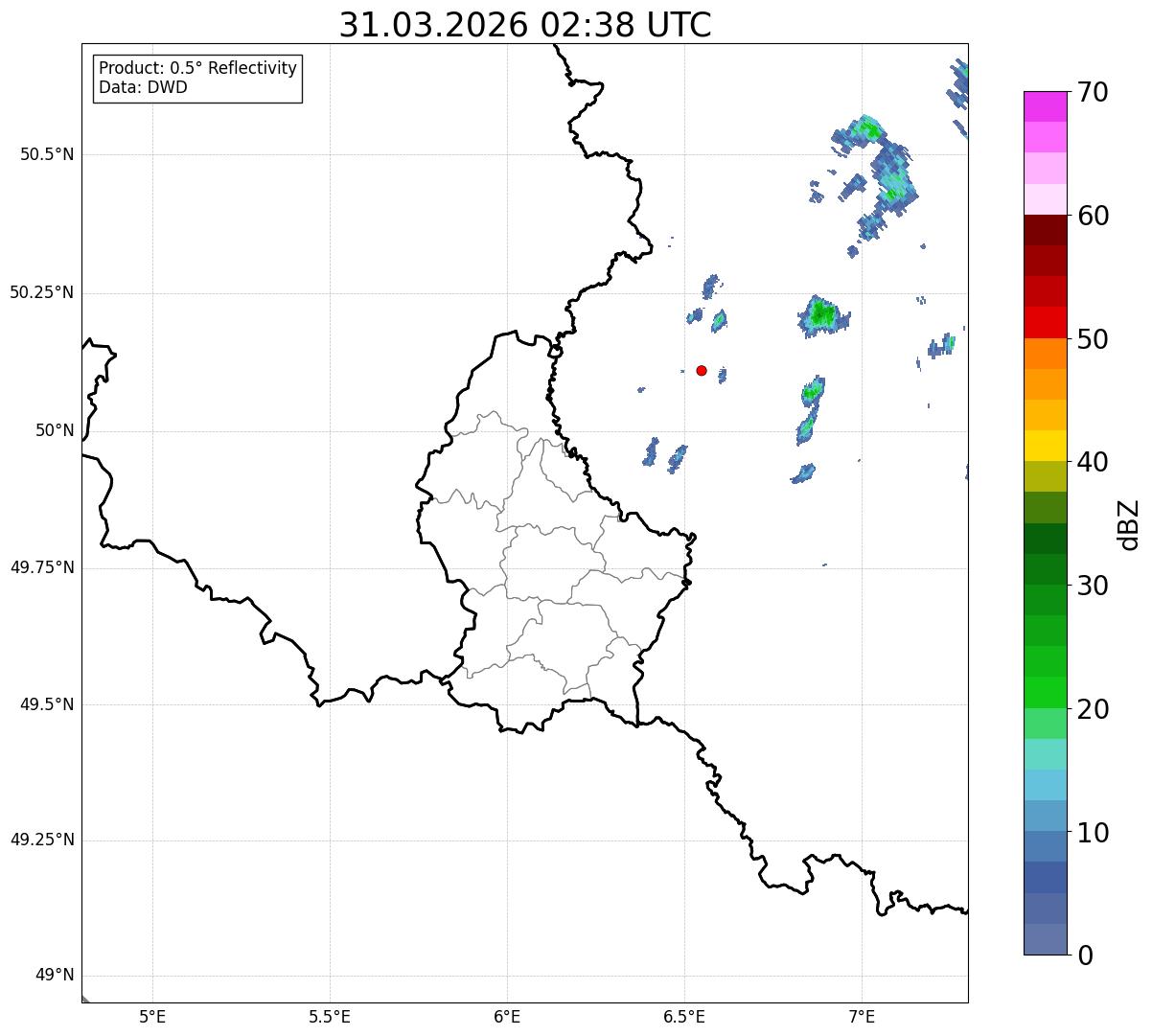This screenshot has height=1036, width=1152.
Task: Pick the orange swatch just below 50 dBZ
Action: coord(1045,354)
